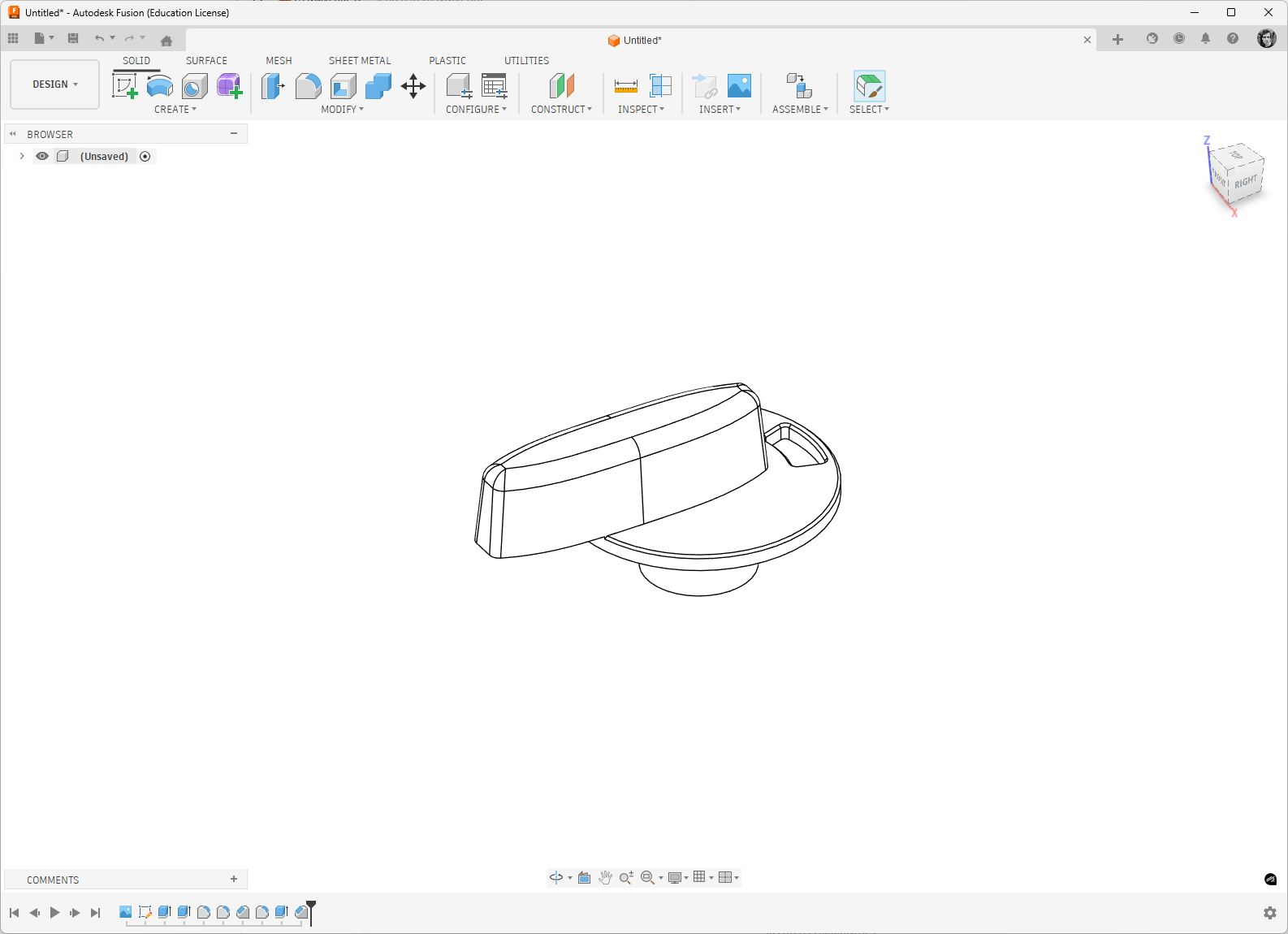Activate the Pan hand tool
Screen dimensions: 1288x934
[x=606, y=878]
